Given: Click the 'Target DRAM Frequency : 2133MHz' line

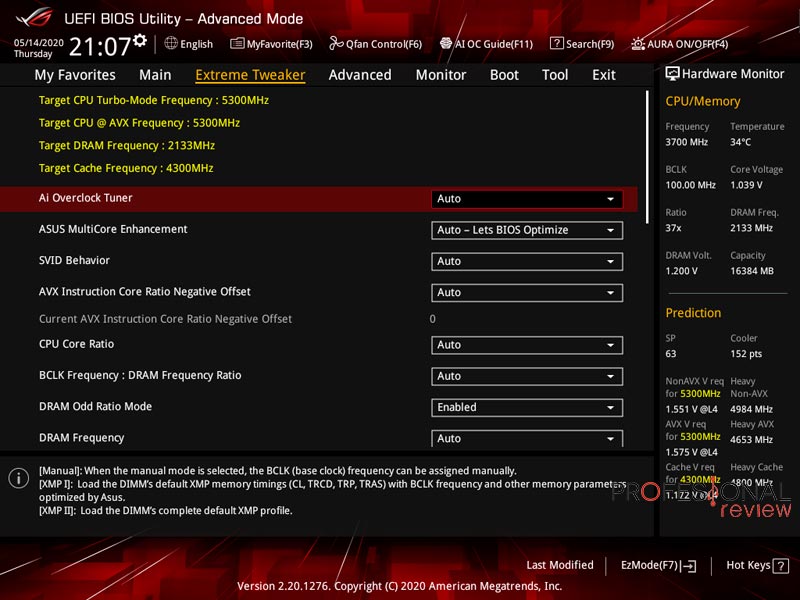Looking at the screenshot, I should pos(127,145).
